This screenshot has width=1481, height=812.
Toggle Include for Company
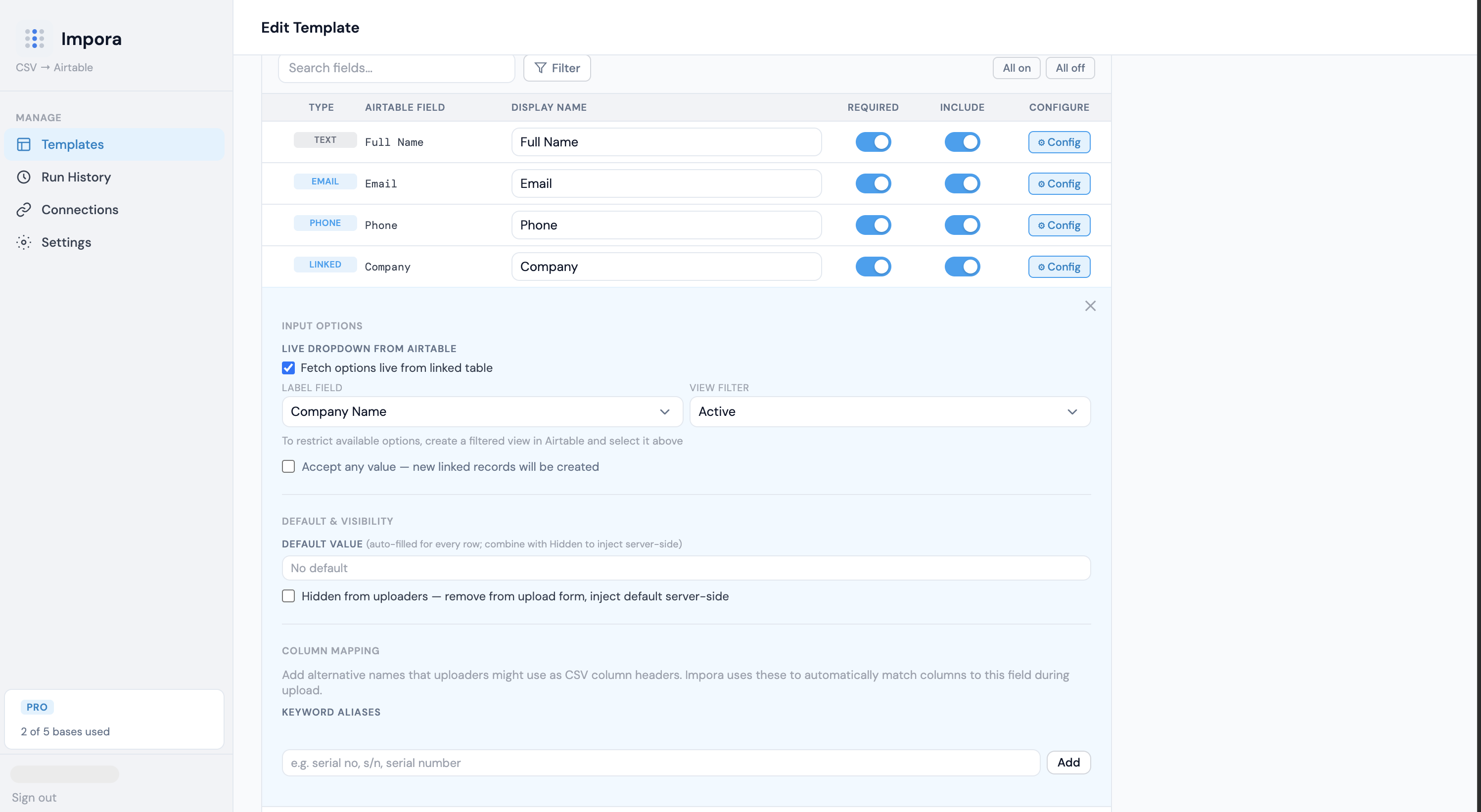coord(962,267)
